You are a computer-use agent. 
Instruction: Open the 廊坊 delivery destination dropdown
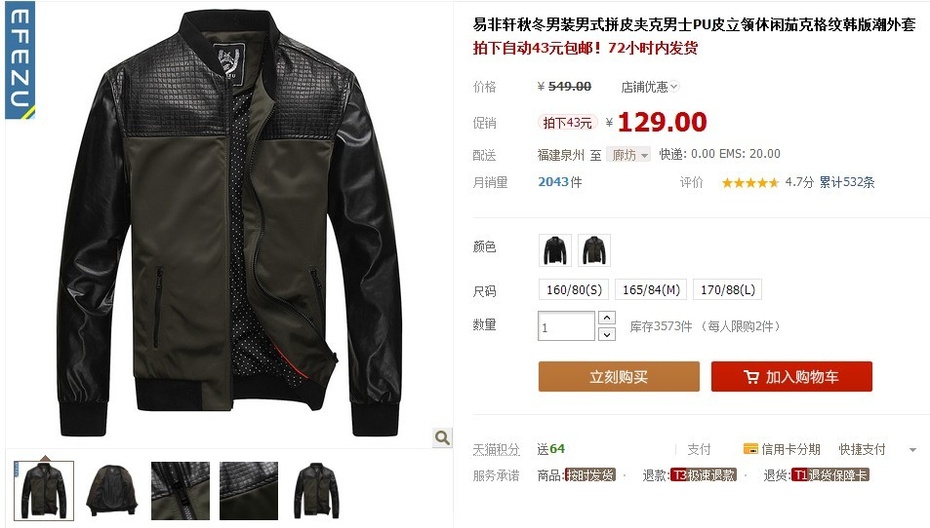pyautogui.click(x=629, y=155)
